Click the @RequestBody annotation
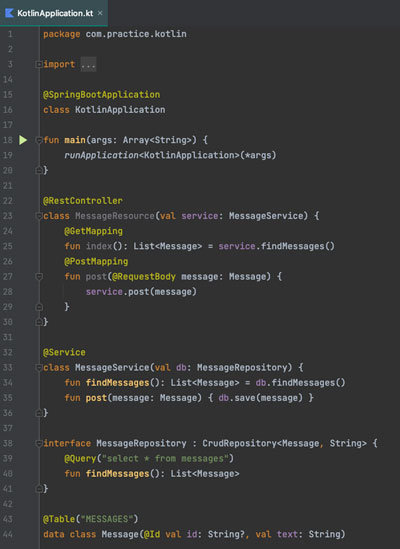400x549 pixels. [x=144, y=277]
